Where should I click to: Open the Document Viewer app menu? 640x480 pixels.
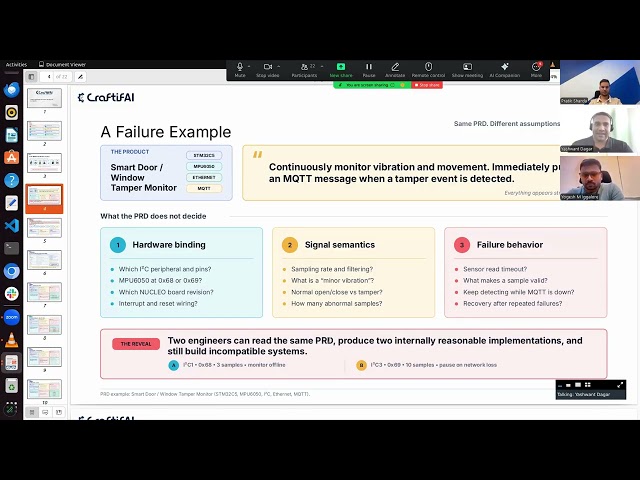pos(62,64)
